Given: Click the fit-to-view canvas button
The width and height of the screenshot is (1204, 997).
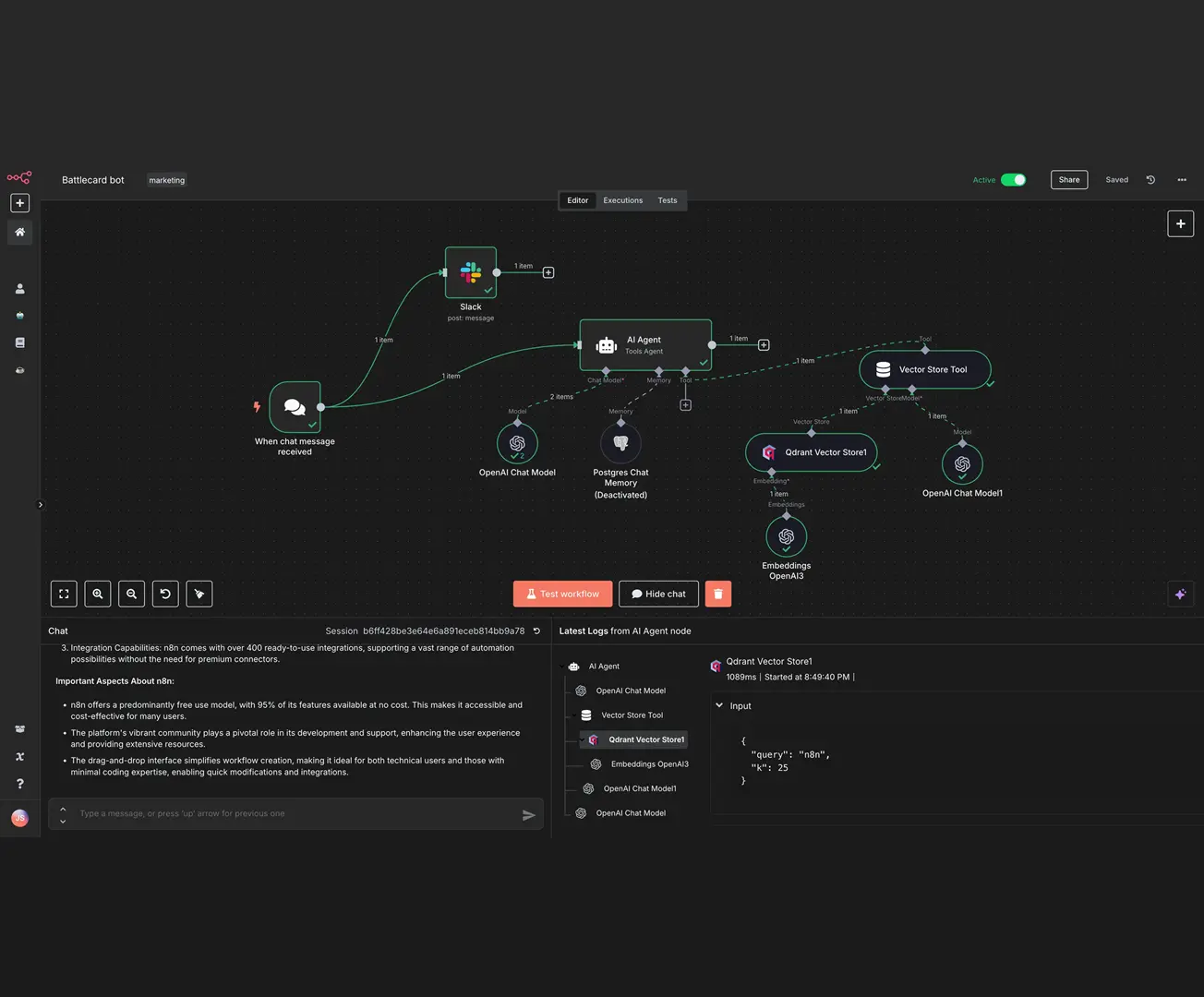Looking at the screenshot, I should (x=64, y=594).
